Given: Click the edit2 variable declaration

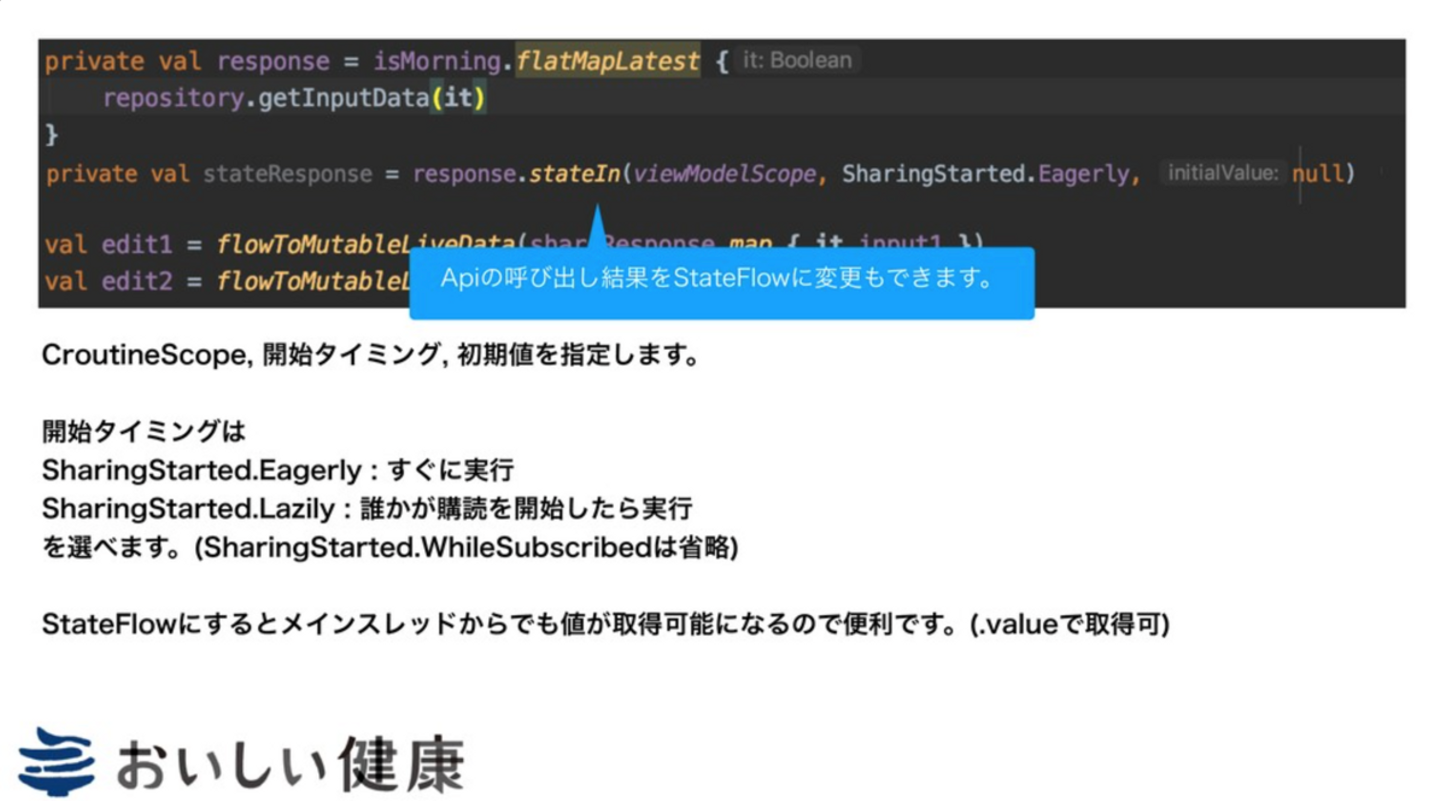Looking at the screenshot, I should point(130,281).
